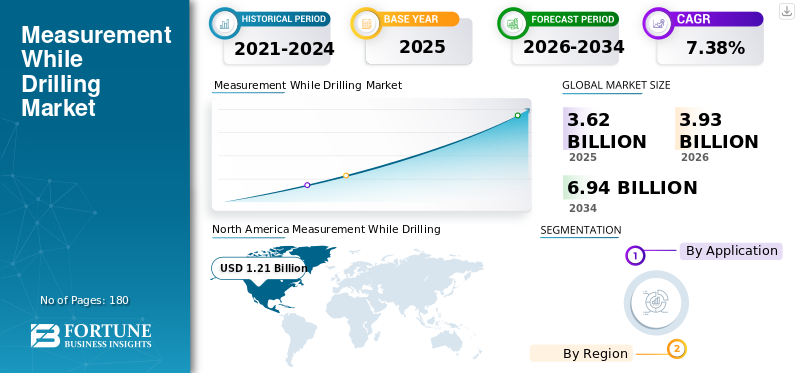Click the orange data point on chart
This screenshot has width=800, height=373.
click(346, 176)
